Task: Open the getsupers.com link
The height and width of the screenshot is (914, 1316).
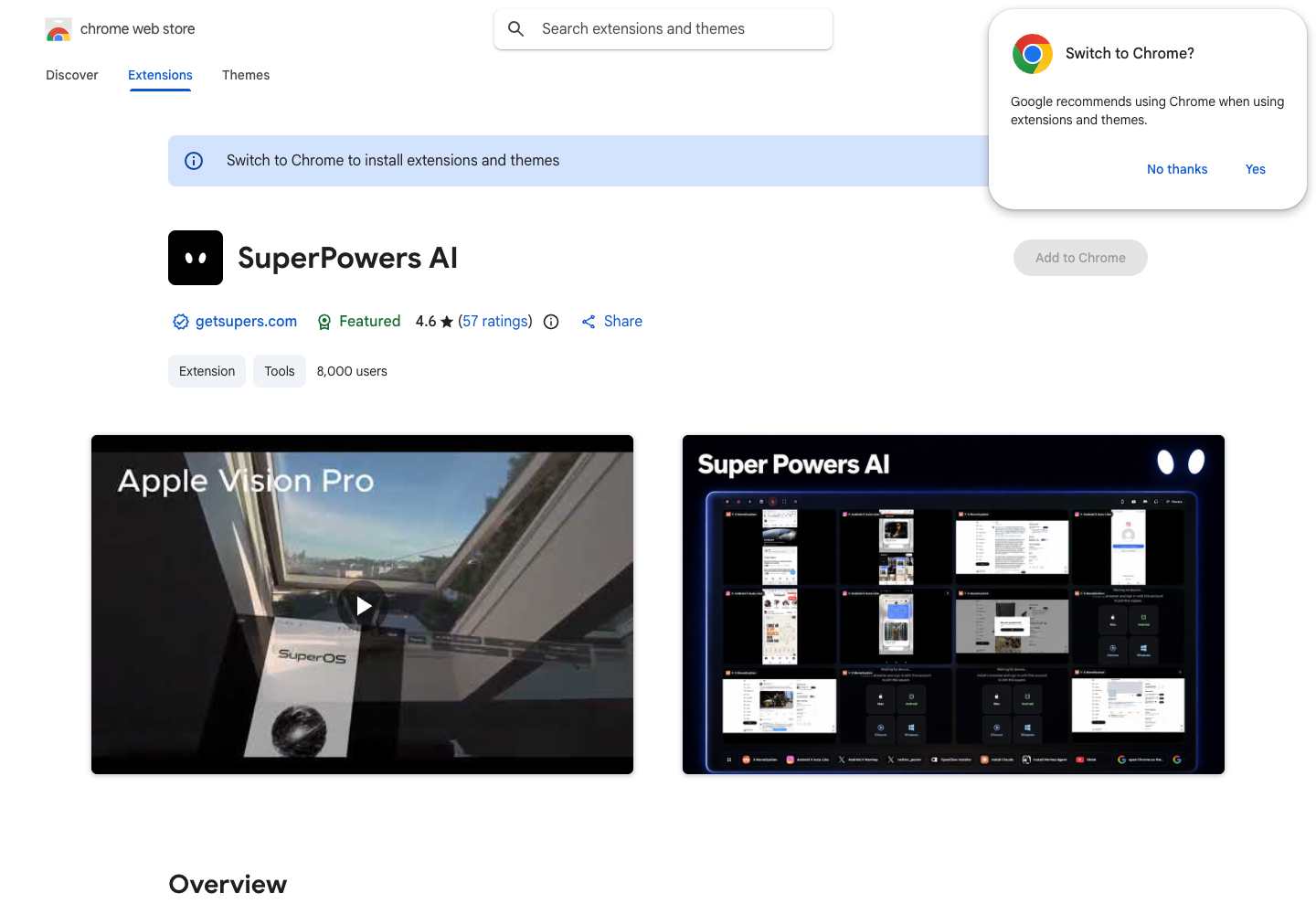Action: (246, 322)
